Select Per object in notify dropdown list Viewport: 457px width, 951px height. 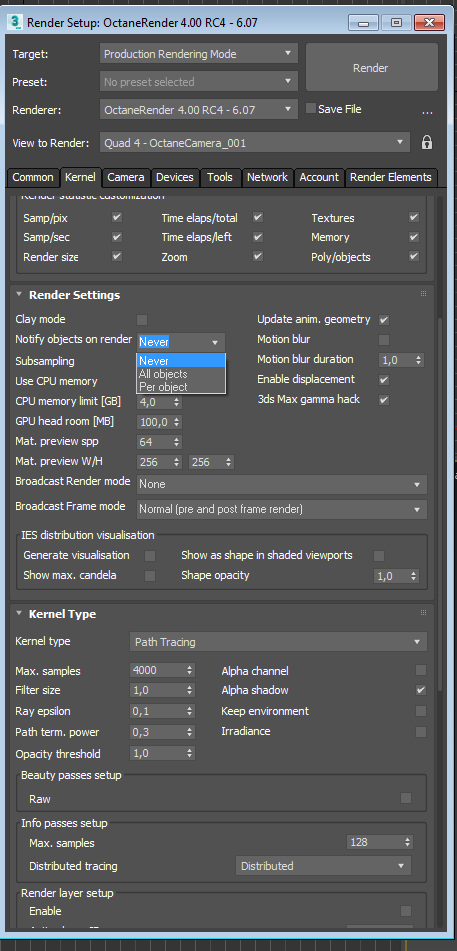tap(181, 386)
